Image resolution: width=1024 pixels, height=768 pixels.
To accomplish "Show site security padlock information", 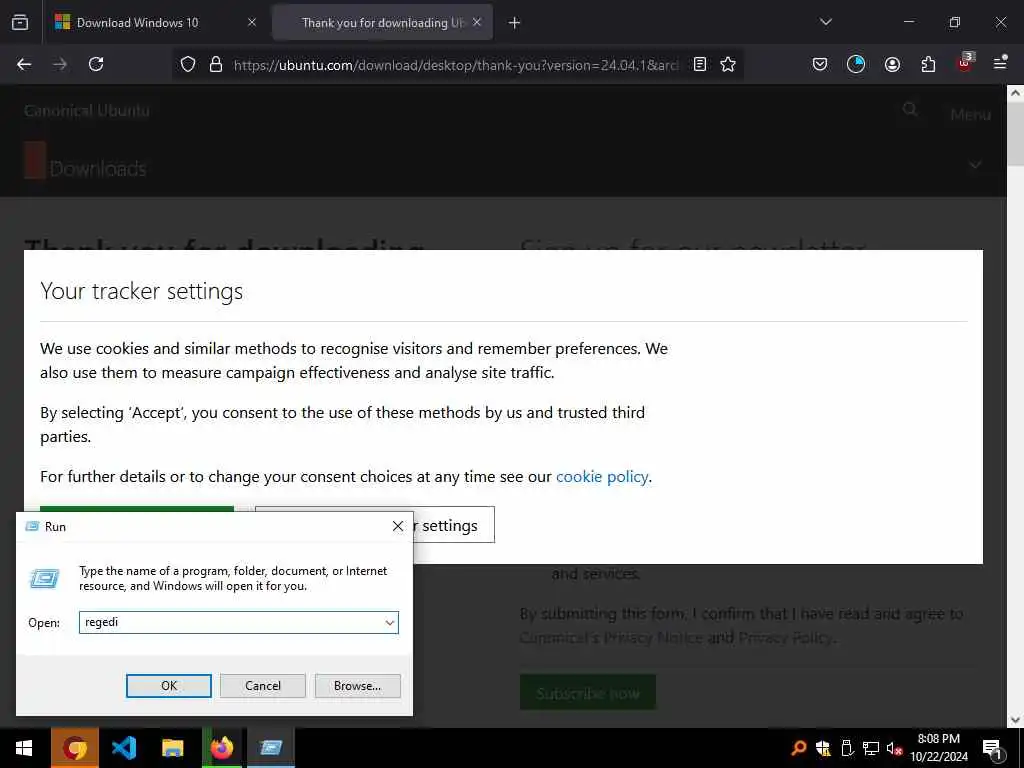I will (216, 64).
